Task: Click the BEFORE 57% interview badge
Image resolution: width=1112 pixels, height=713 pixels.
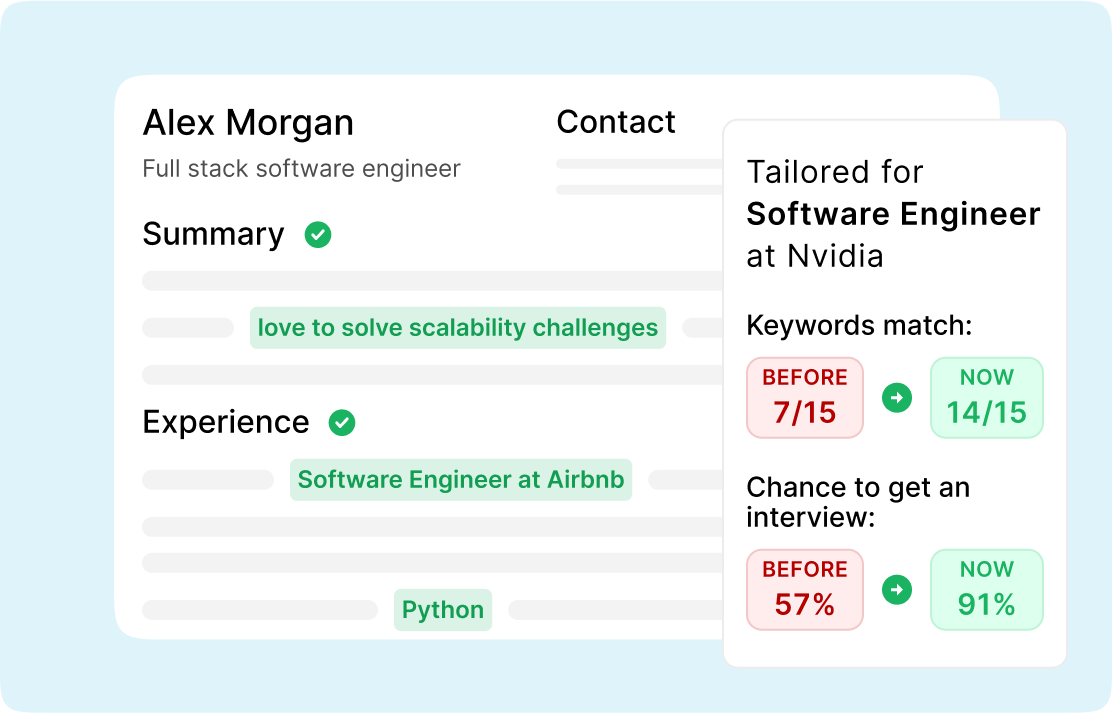Action: (x=805, y=590)
